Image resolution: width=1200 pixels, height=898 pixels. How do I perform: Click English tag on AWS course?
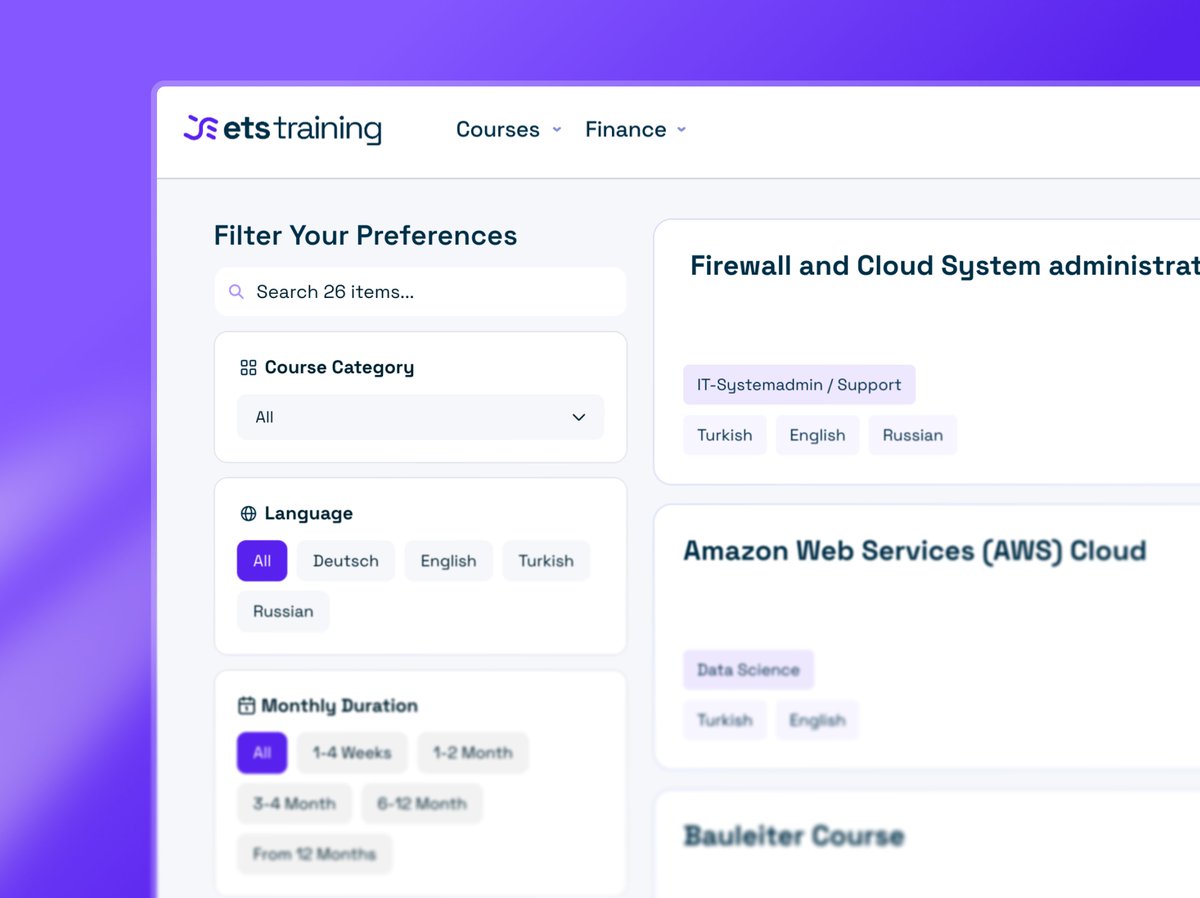[x=817, y=720]
